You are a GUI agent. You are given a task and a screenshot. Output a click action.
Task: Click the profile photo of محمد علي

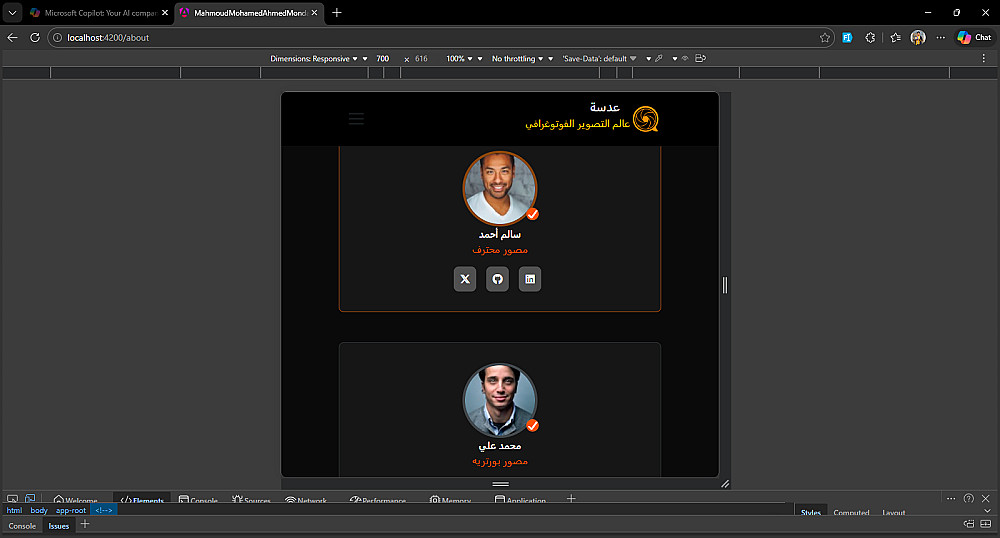click(500, 400)
